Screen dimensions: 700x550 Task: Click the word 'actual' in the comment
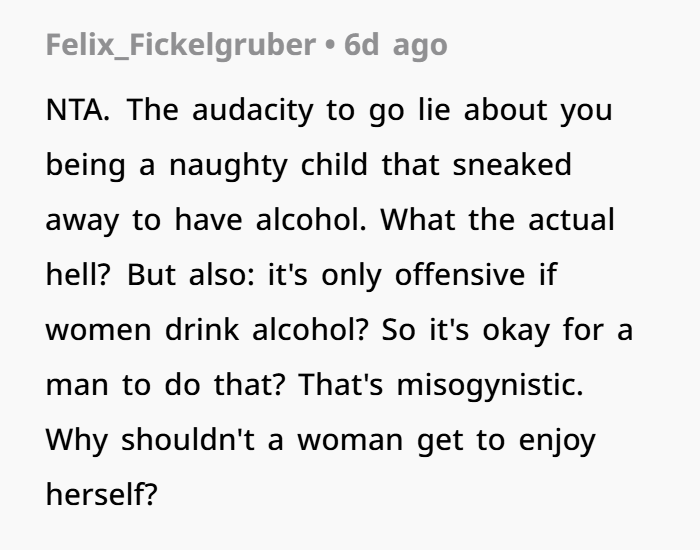coord(571,219)
